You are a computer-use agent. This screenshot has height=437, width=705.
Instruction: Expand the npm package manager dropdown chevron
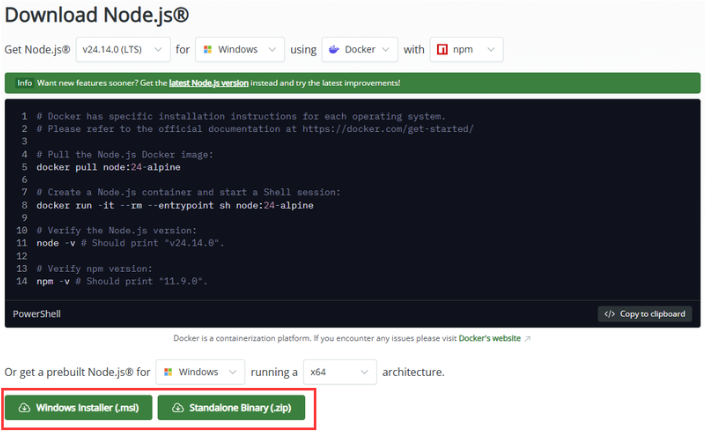coord(490,50)
